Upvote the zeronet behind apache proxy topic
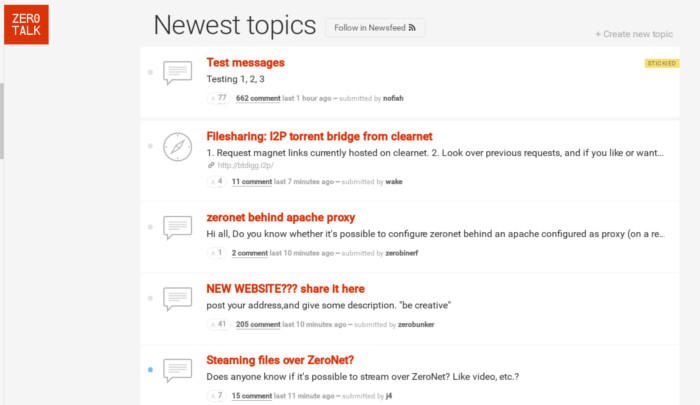This screenshot has width=700, height=405. coord(218,253)
